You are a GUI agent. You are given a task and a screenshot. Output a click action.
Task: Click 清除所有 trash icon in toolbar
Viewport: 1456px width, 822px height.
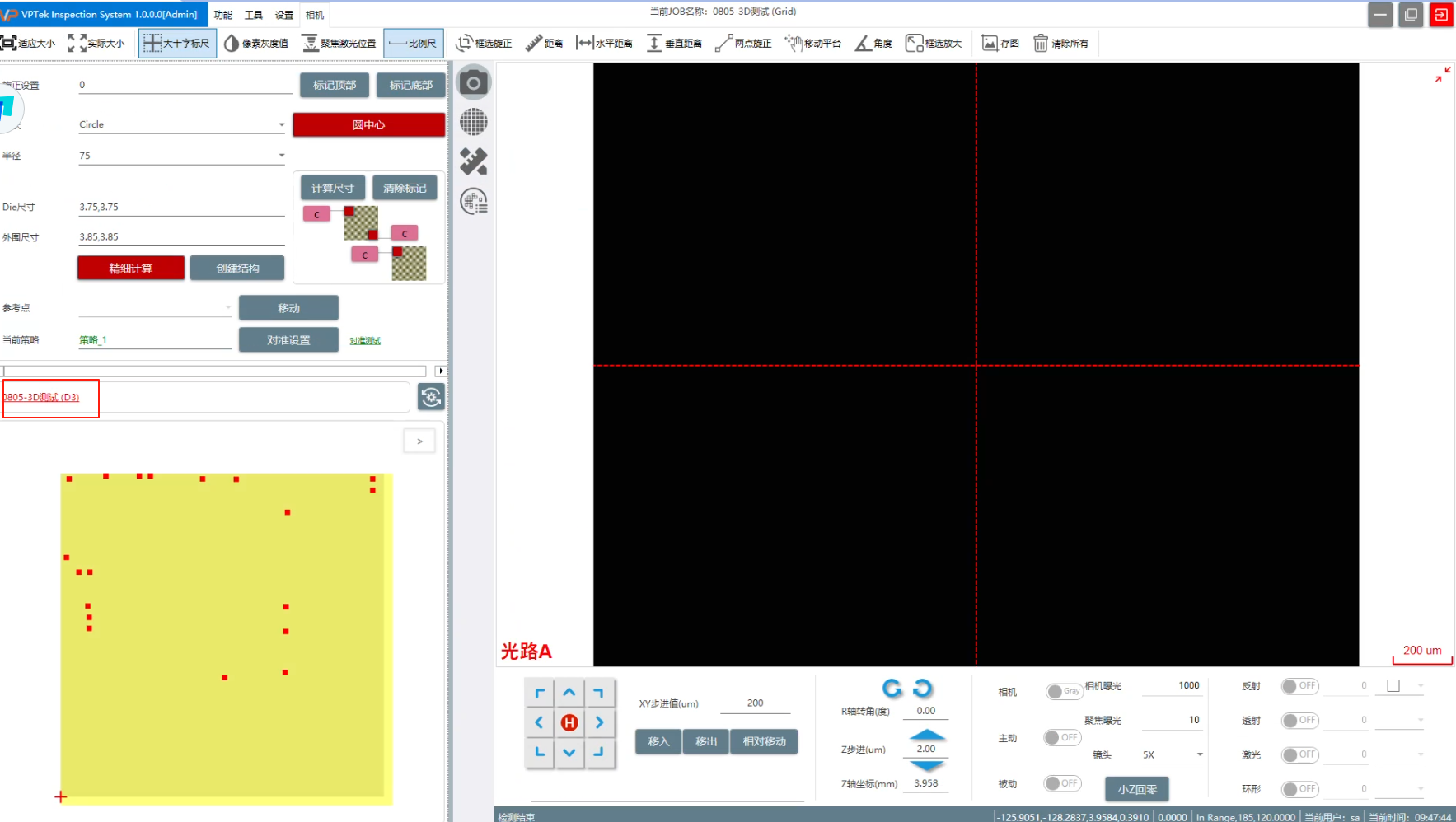[1060, 44]
